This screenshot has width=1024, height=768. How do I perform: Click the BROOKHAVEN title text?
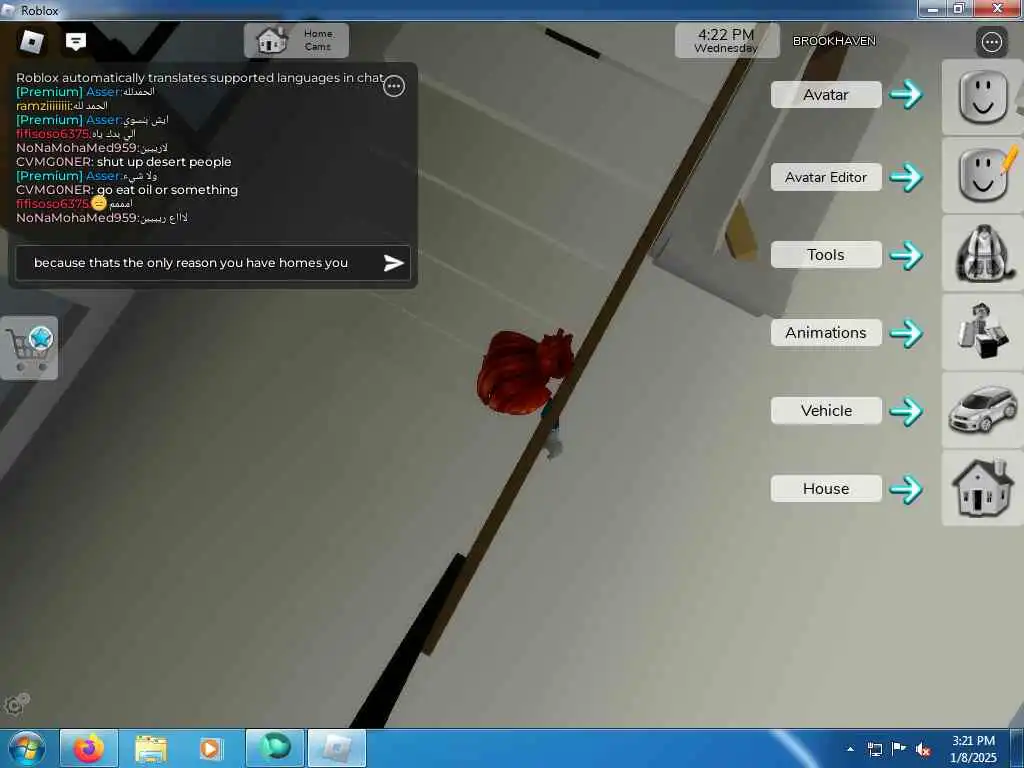pos(834,41)
